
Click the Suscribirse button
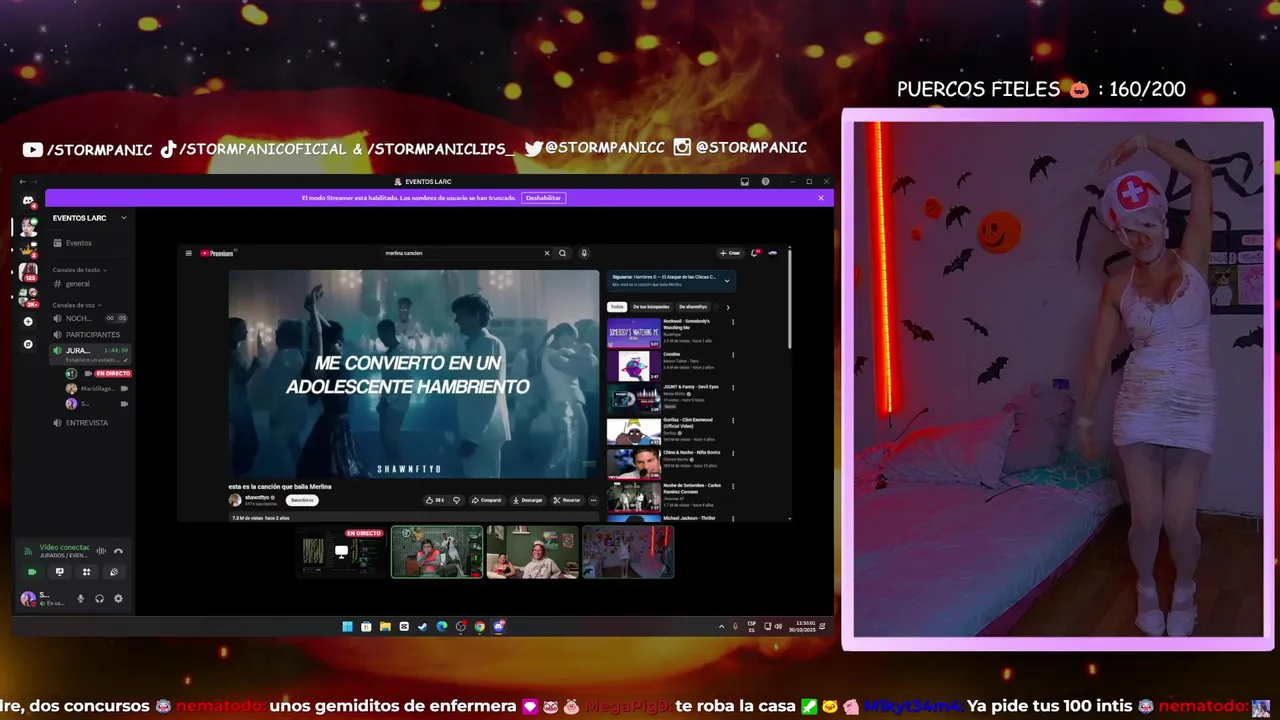302,500
